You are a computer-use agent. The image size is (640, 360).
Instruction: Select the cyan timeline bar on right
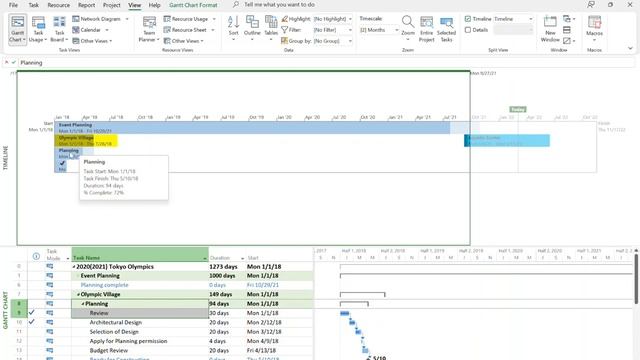coord(507,141)
